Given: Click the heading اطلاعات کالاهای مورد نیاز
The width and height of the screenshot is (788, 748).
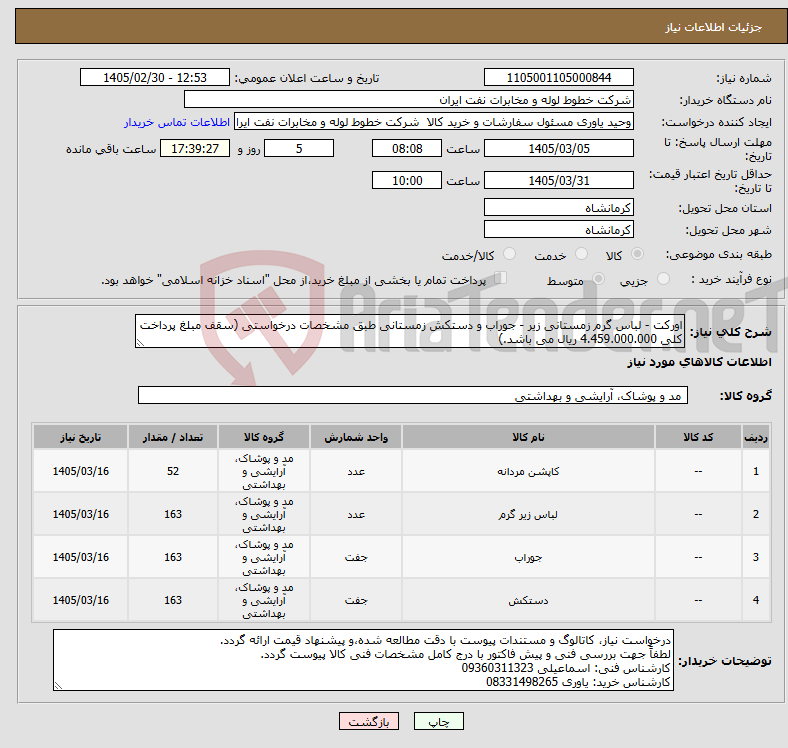Looking at the screenshot, I should pos(699,362).
